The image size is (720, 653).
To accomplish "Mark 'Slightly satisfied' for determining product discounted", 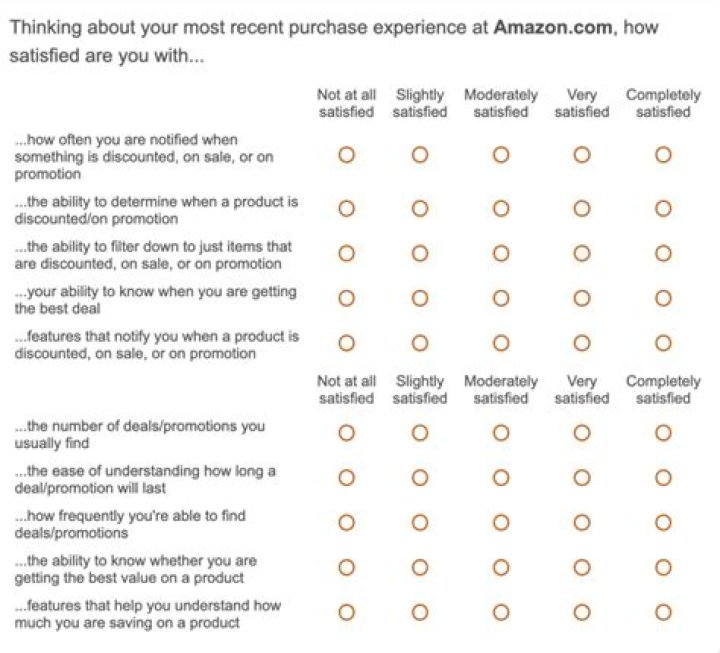I will [x=419, y=209].
